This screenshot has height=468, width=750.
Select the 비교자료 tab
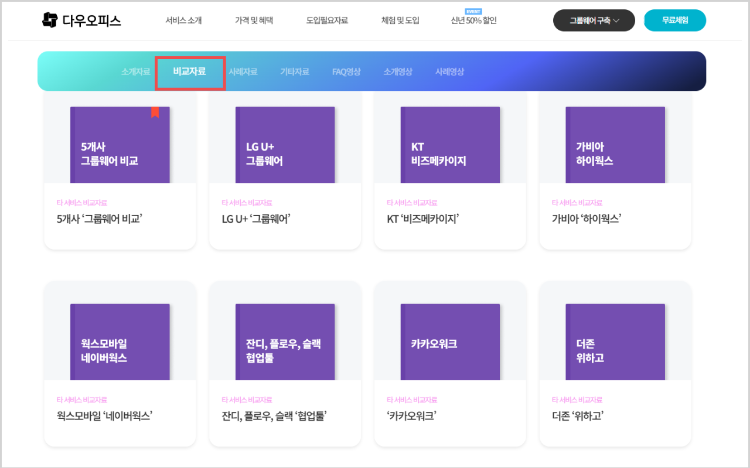(189, 71)
